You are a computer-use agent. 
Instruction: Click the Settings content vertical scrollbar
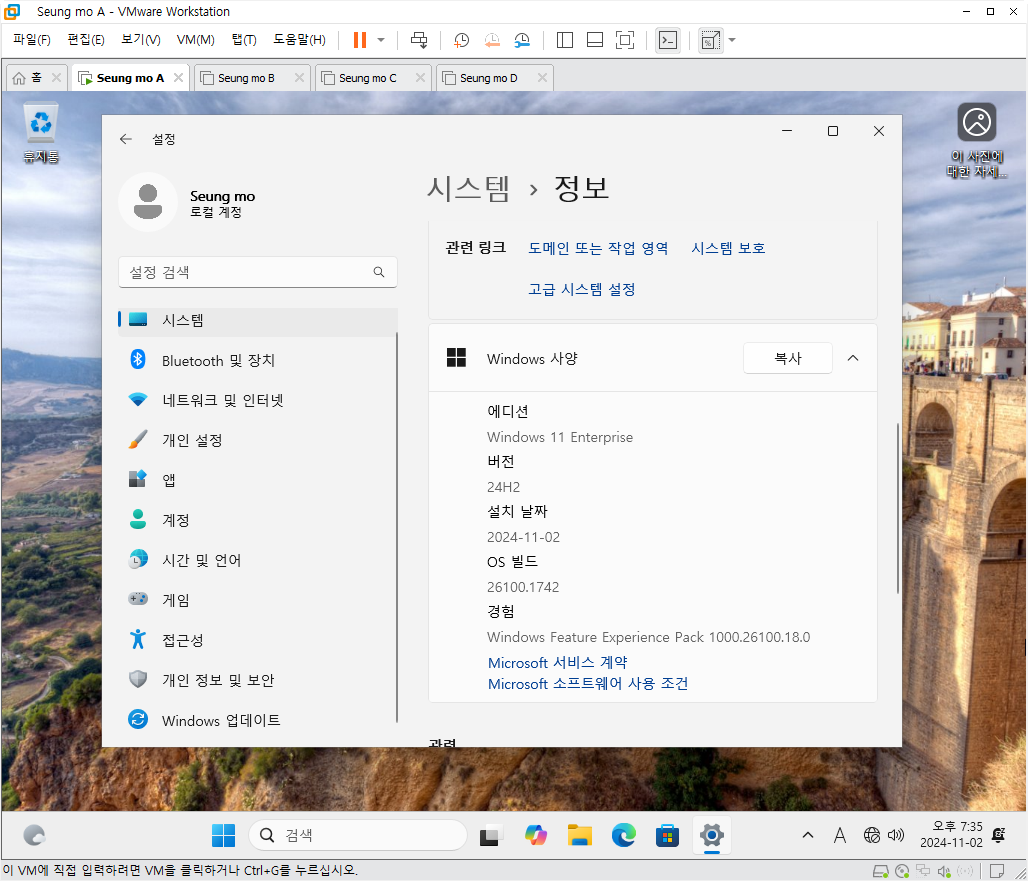(898, 508)
